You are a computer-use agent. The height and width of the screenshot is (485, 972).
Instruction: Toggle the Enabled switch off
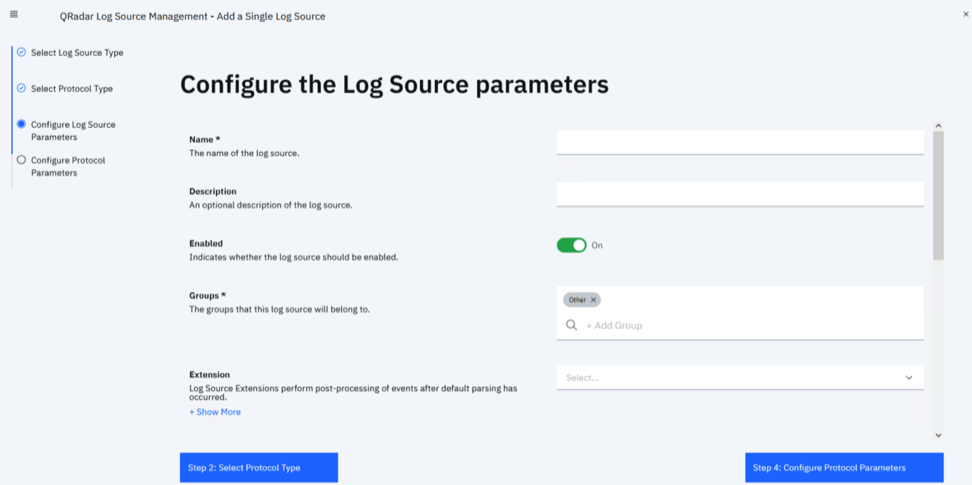point(572,245)
